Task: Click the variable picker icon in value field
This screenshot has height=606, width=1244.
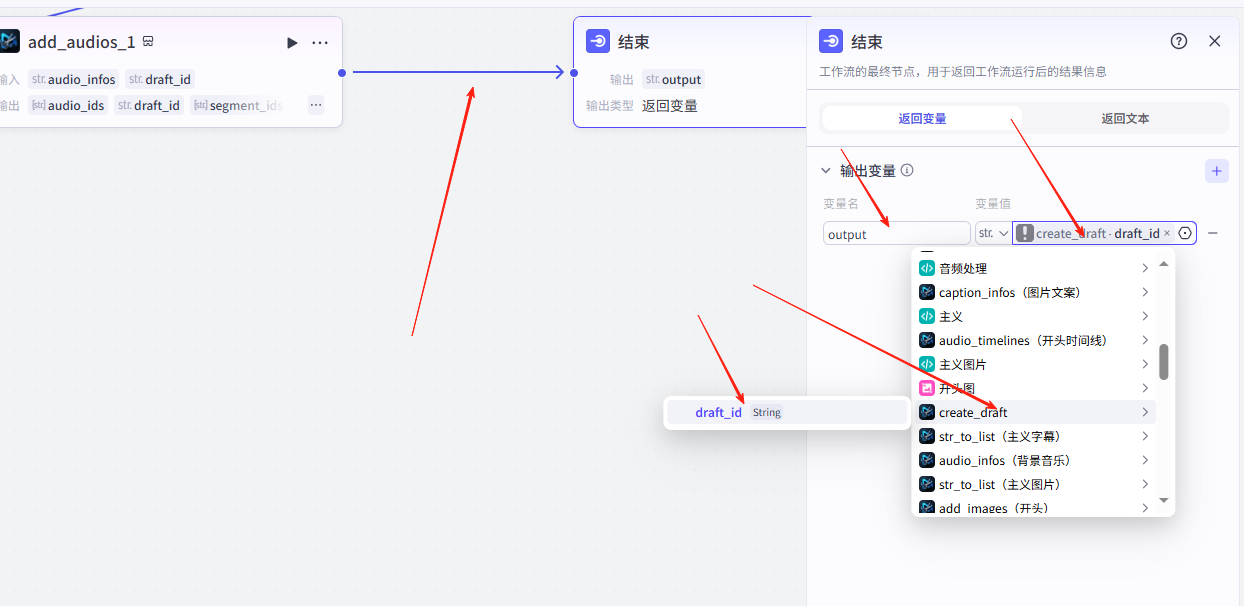Action: tap(1185, 233)
